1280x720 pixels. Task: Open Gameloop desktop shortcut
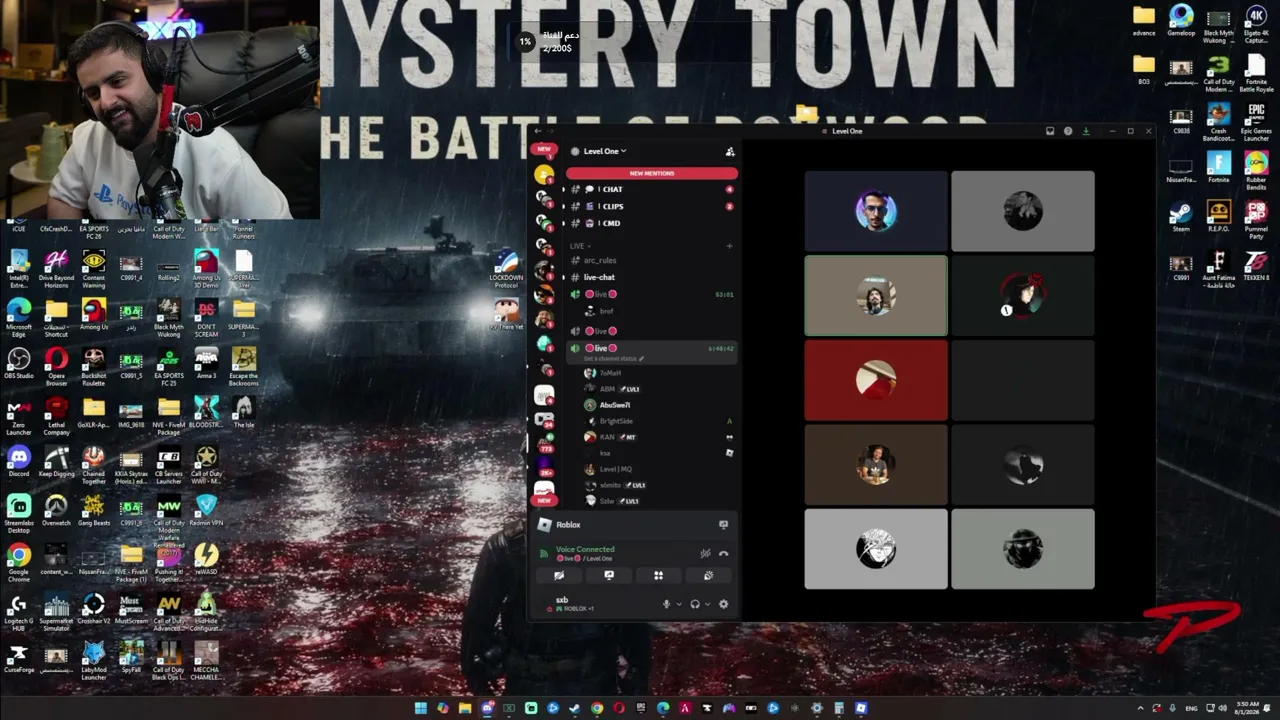point(1181,20)
